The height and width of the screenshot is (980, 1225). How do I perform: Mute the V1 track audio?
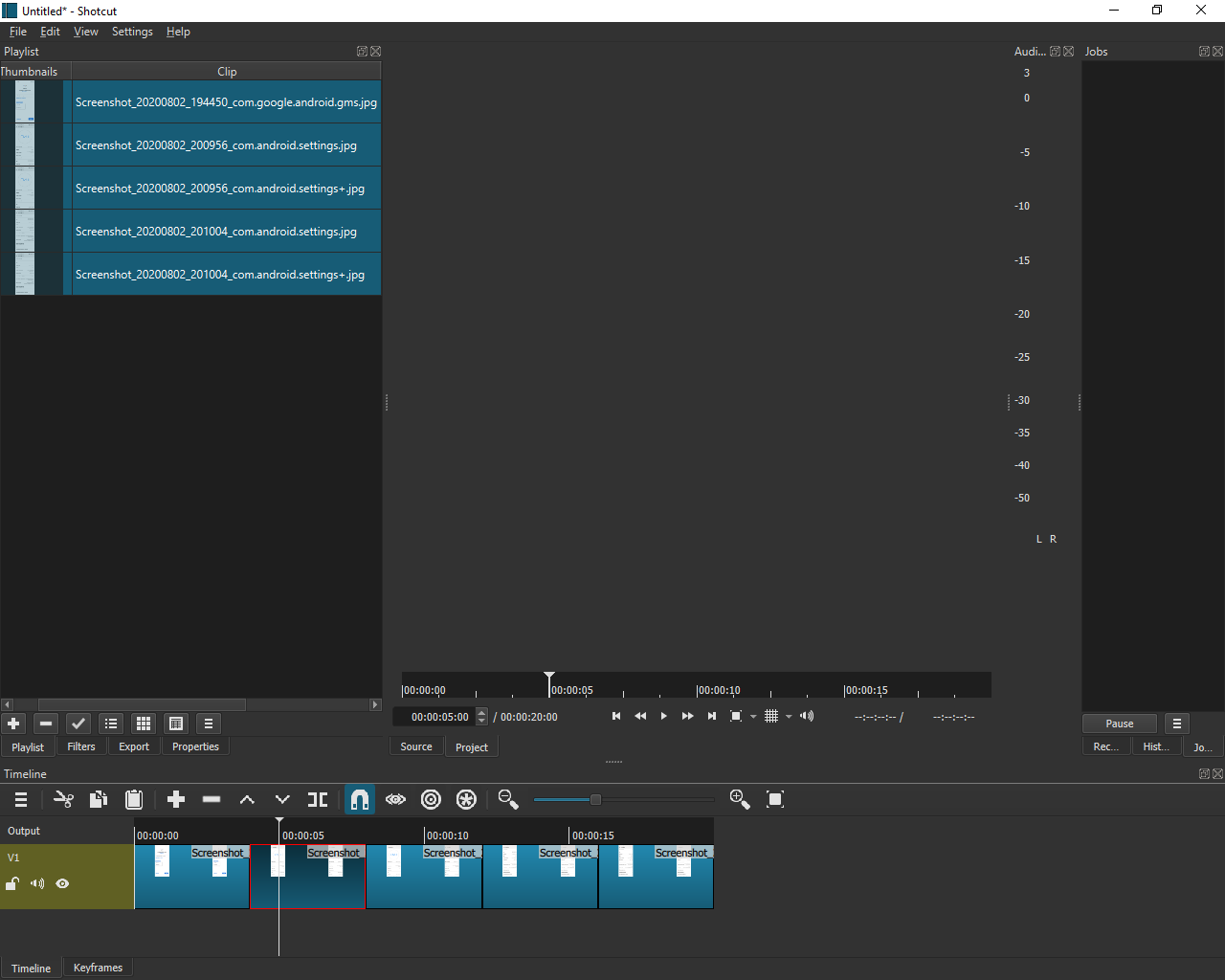click(37, 883)
